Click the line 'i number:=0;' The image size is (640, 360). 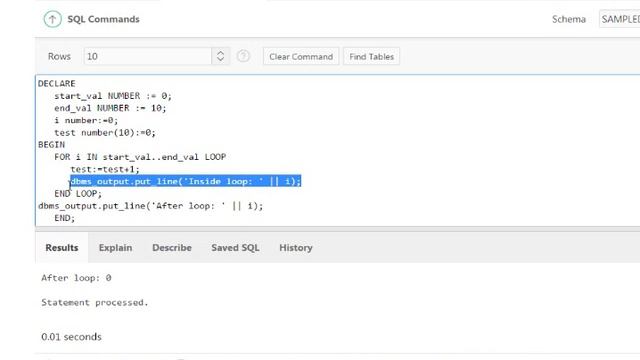click(x=86, y=120)
